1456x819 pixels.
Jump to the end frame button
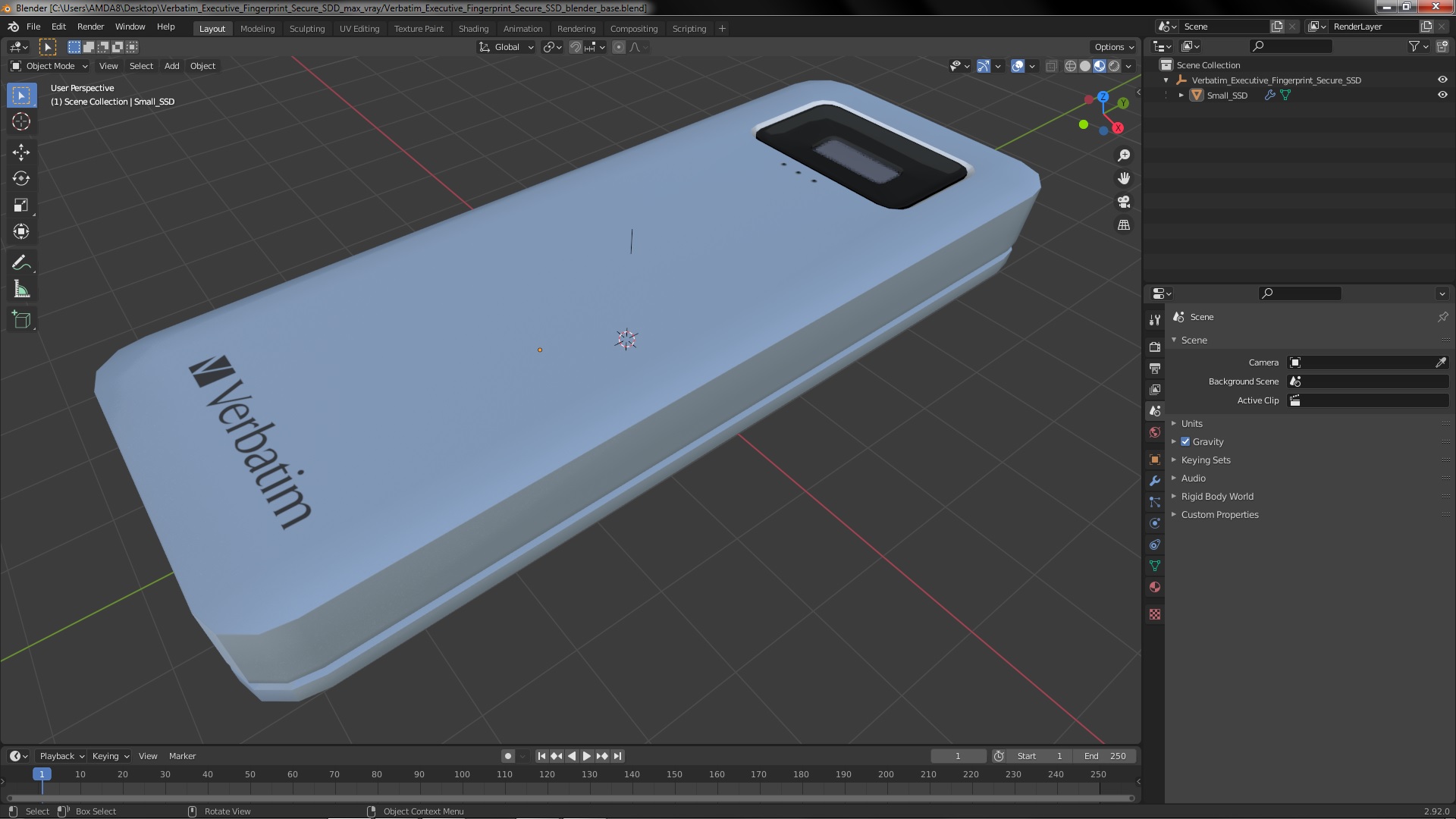(x=618, y=756)
